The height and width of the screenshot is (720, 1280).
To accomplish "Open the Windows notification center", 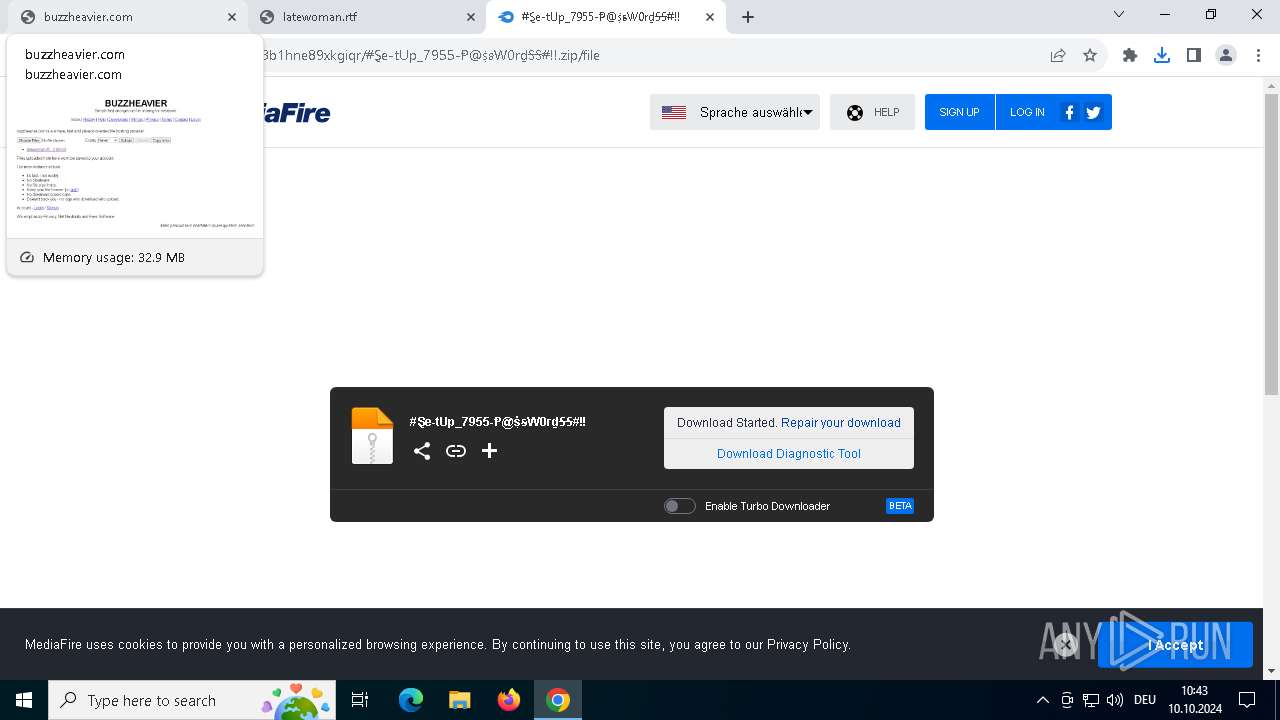I will pos(1247,700).
